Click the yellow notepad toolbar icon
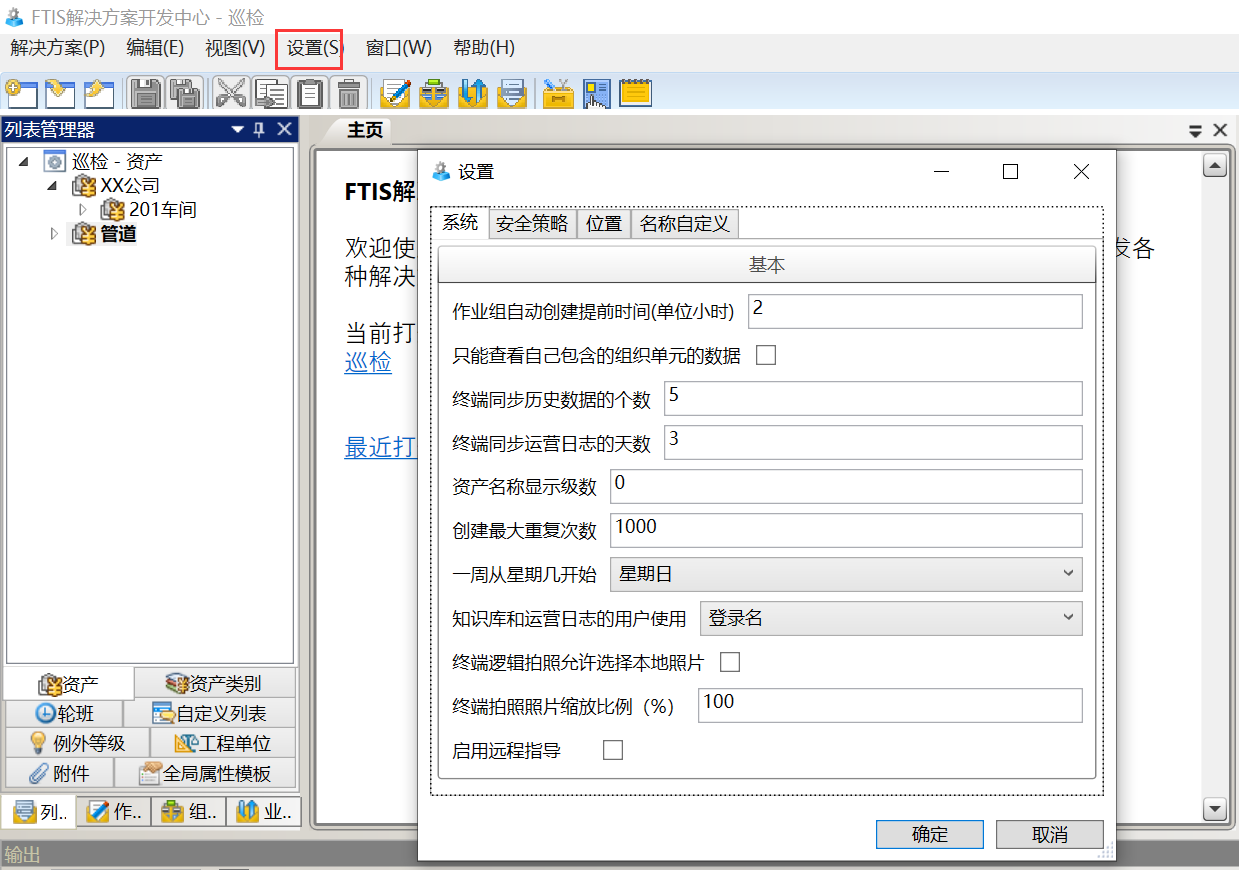Image resolution: width=1239 pixels, height=870 pixels. click(x=635, y=93)
